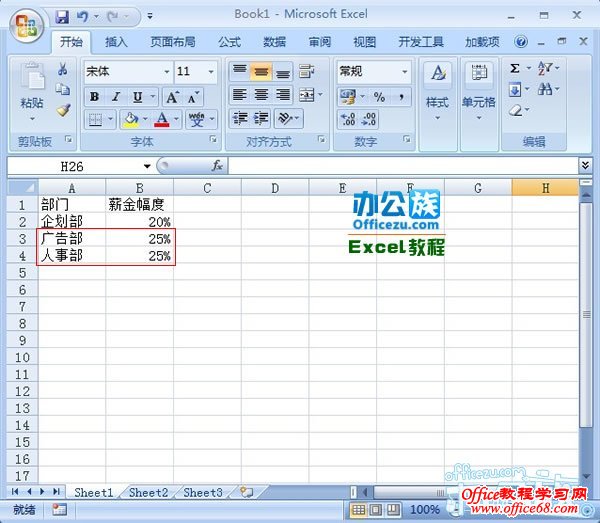Click cell A3 广告部
600x523 pixels.
(x=72, y=239)
